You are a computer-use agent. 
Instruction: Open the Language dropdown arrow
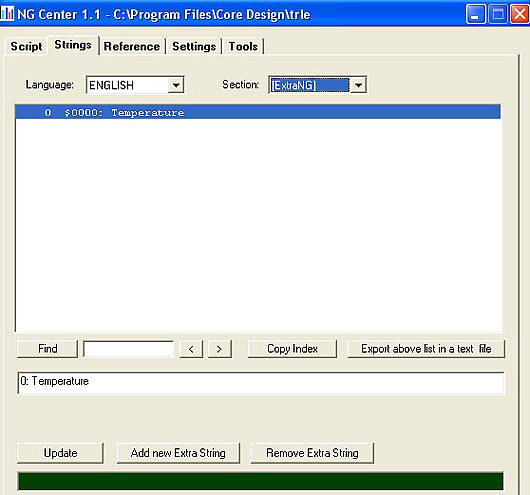(x=176, y=85)
